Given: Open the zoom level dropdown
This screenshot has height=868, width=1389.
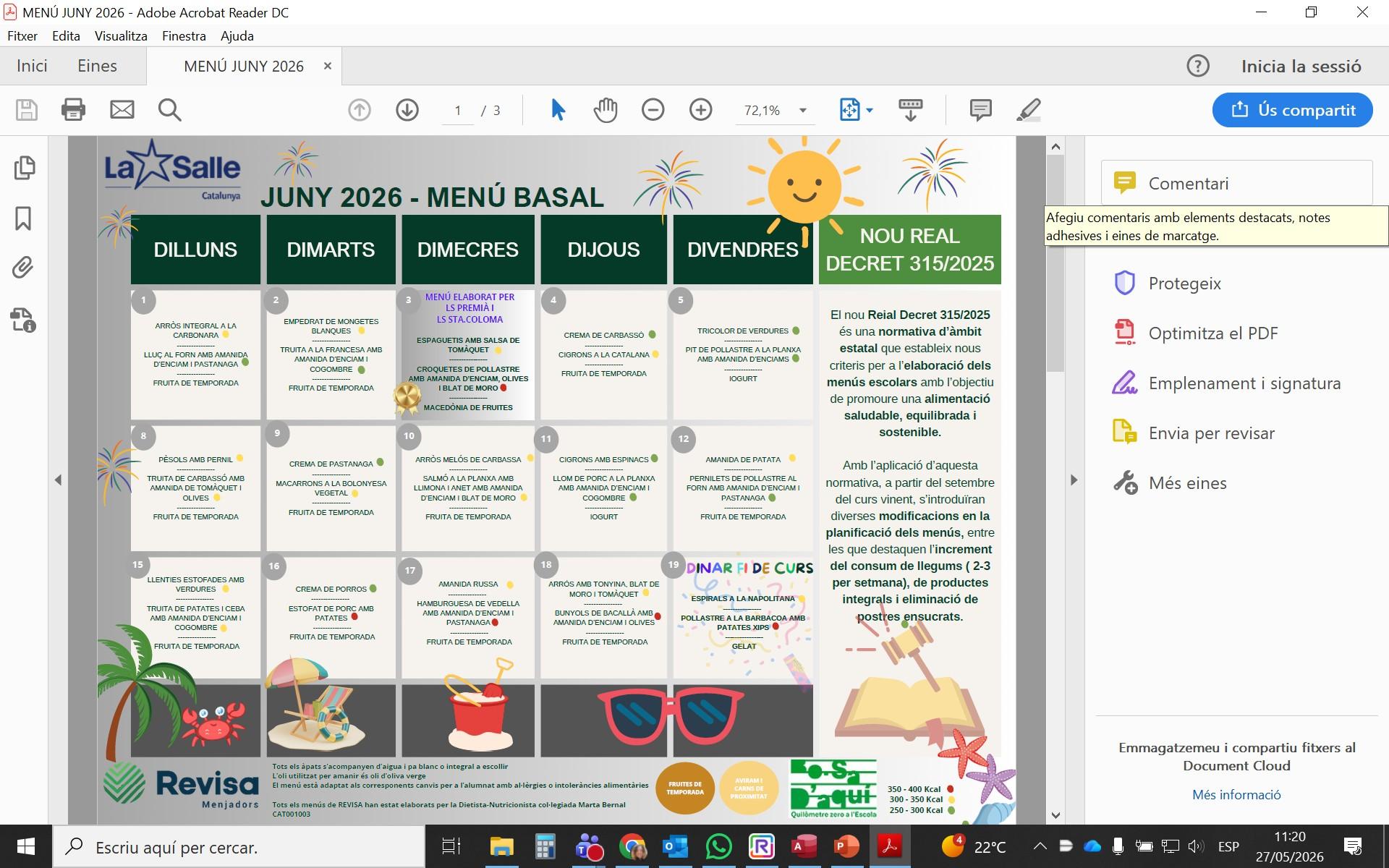Looking at the screenshot, I should (x=802, y=111).
